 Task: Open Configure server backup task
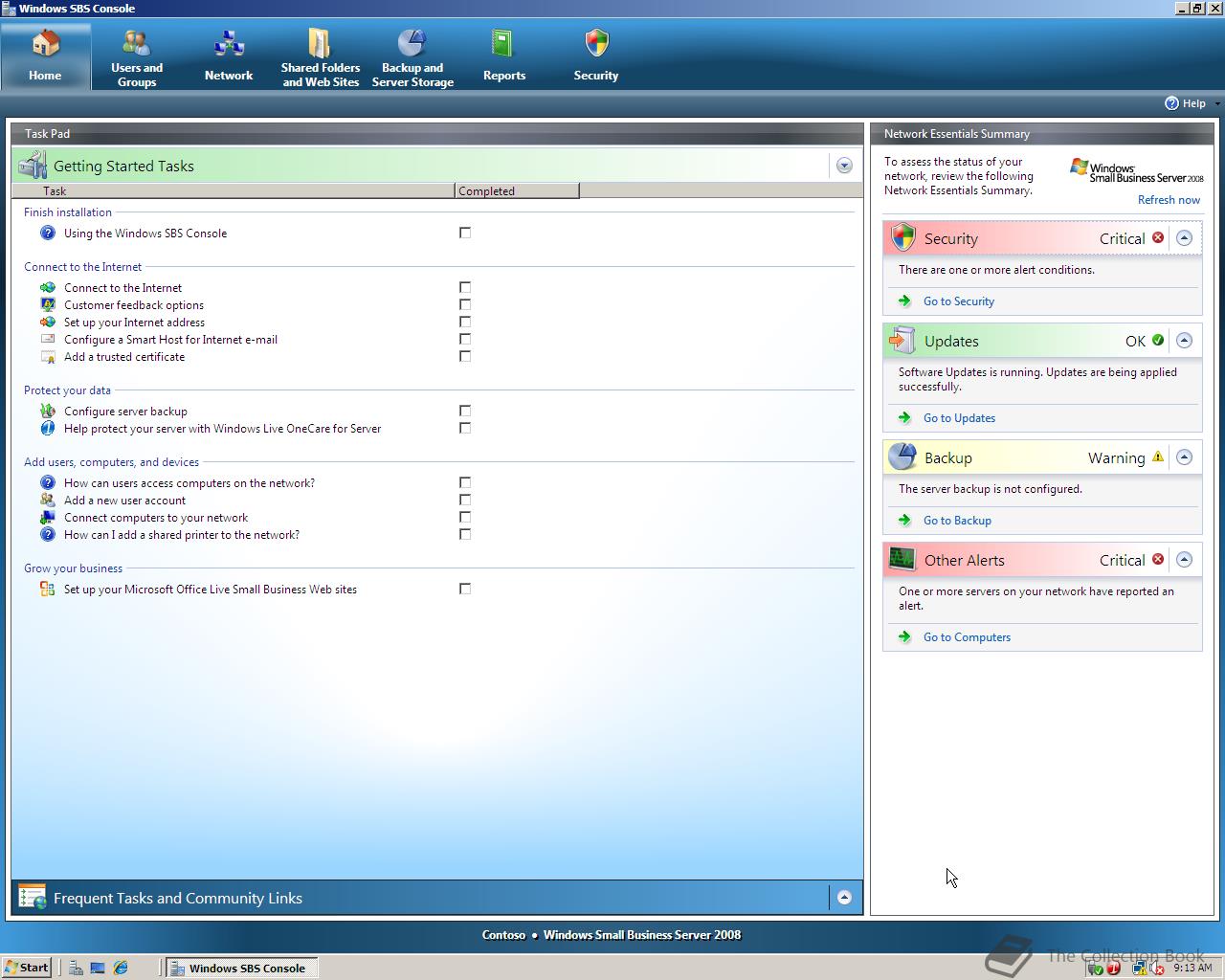pos(125,412)
